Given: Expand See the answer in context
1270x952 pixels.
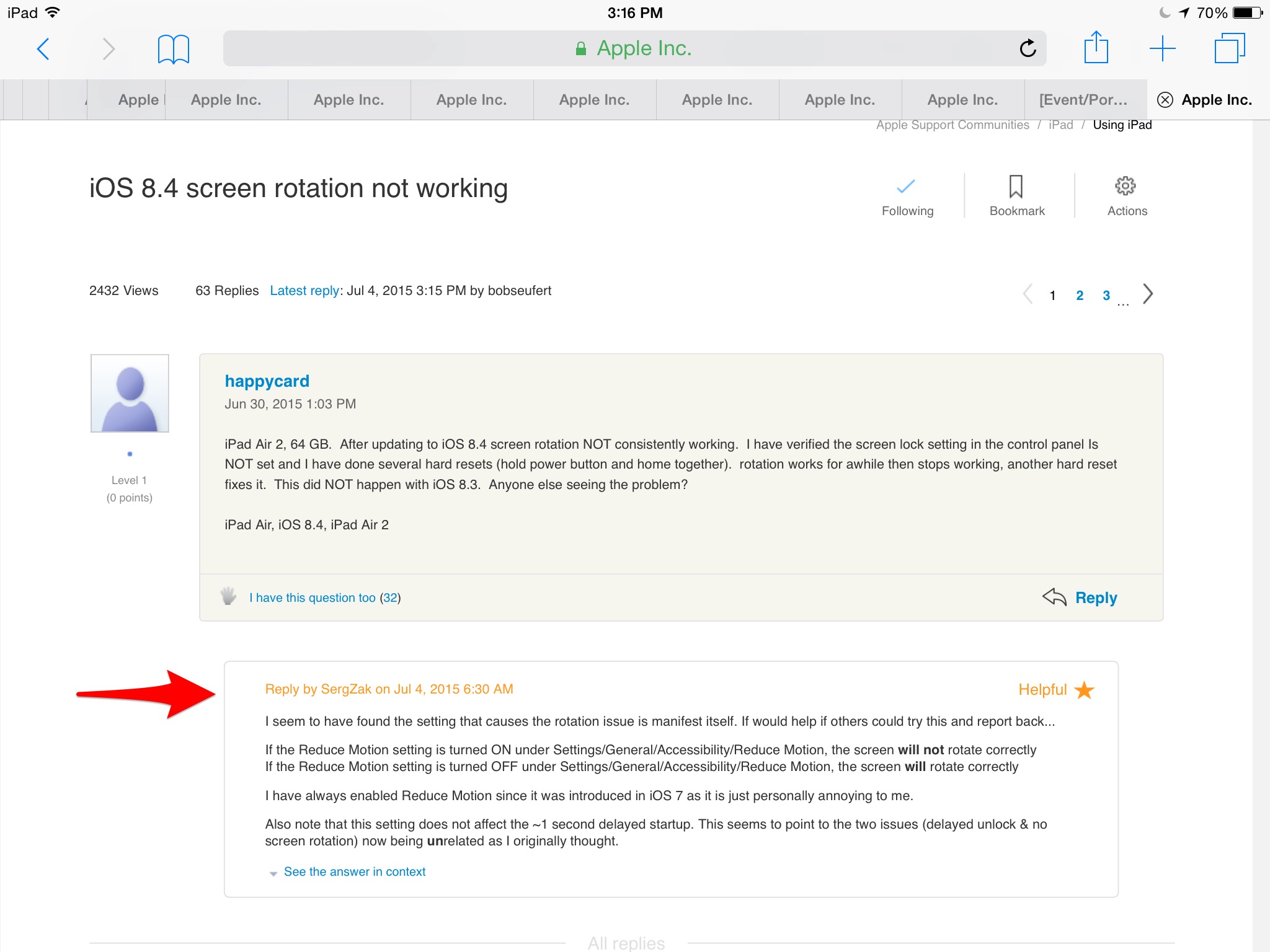Looking at the screenshot, I should (x=354, y=871).
